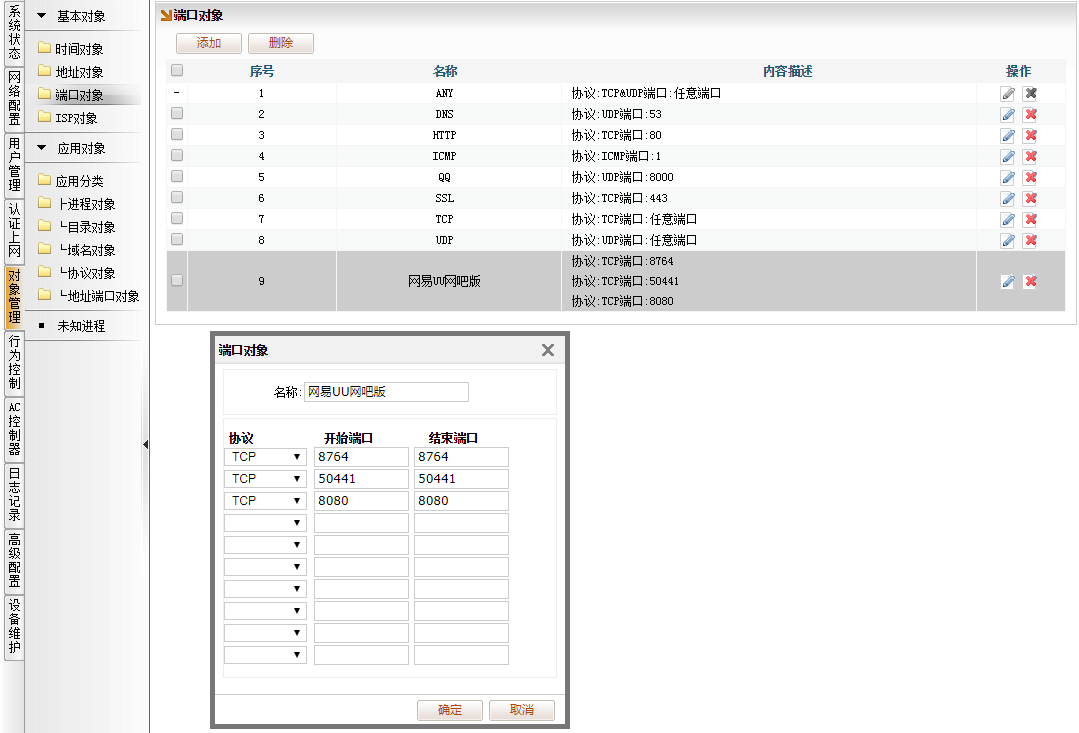Check the checkbox for DNS row
This screenshot has height=733, width=1079.
coord(177,113)
